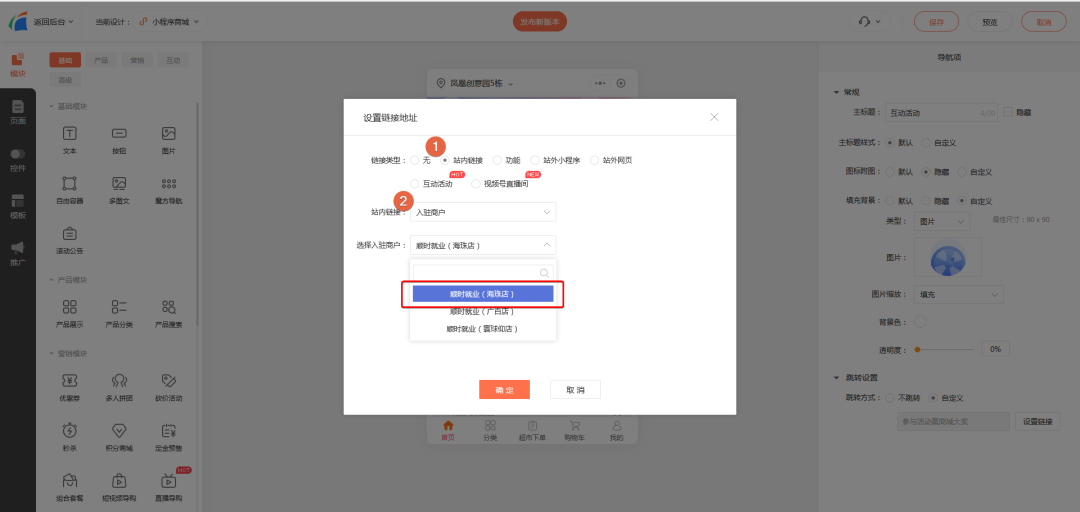Open the 小程序商城 design dropdown

169,21
